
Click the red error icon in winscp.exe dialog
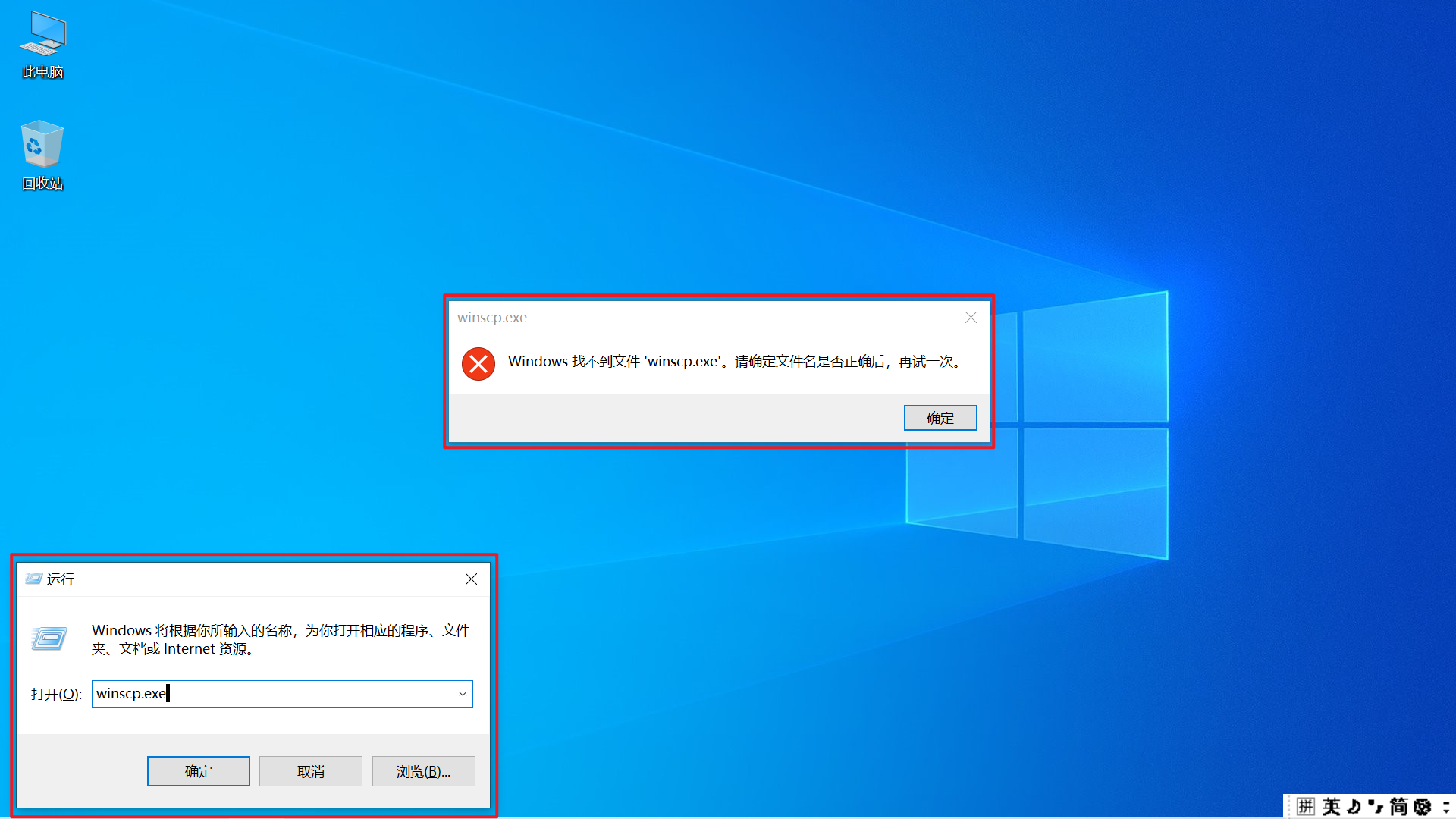479,364
